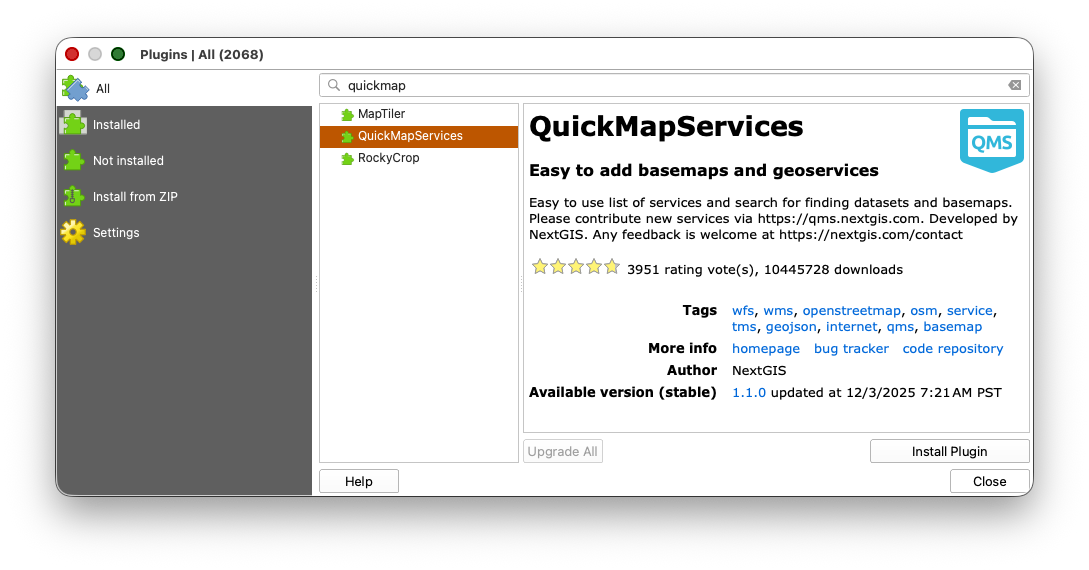Clear the search field text
1089x570 pixels.
[x=1014, y=86]
